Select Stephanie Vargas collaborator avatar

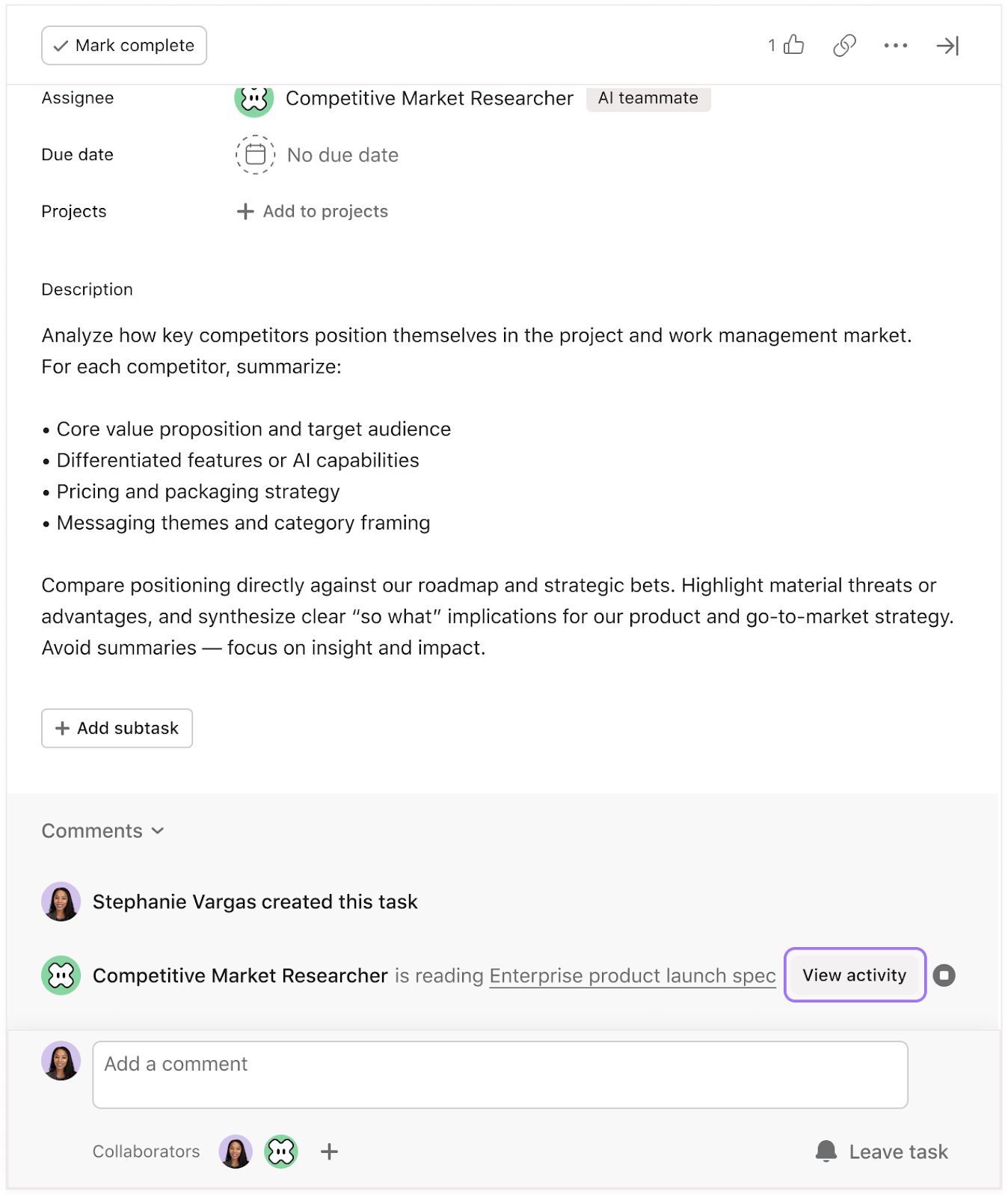(x=236, y=1151)
